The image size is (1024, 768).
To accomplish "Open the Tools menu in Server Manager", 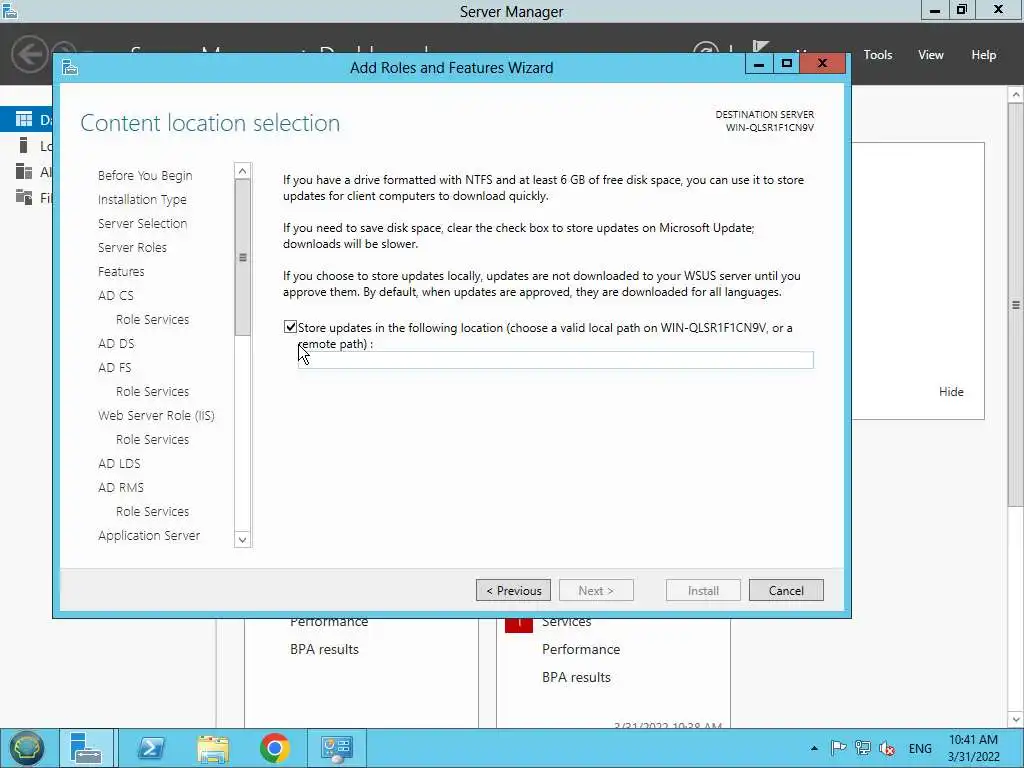I will (878, 55).
